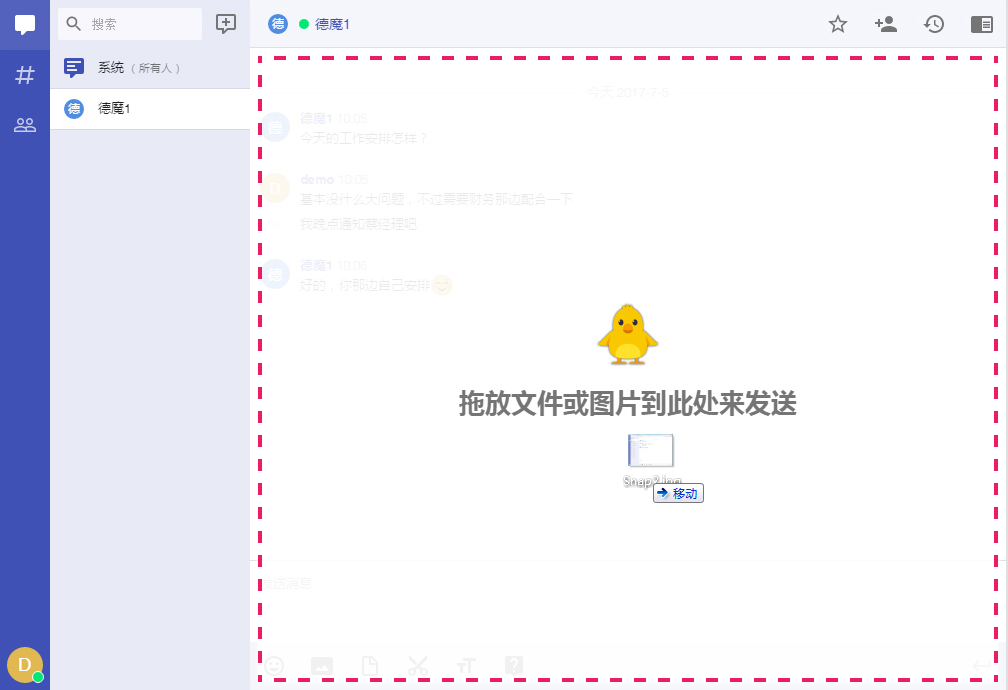Click your D avatar in sidebar
1008x690 pixels.
pyautogui.click(x=25, y=664)
